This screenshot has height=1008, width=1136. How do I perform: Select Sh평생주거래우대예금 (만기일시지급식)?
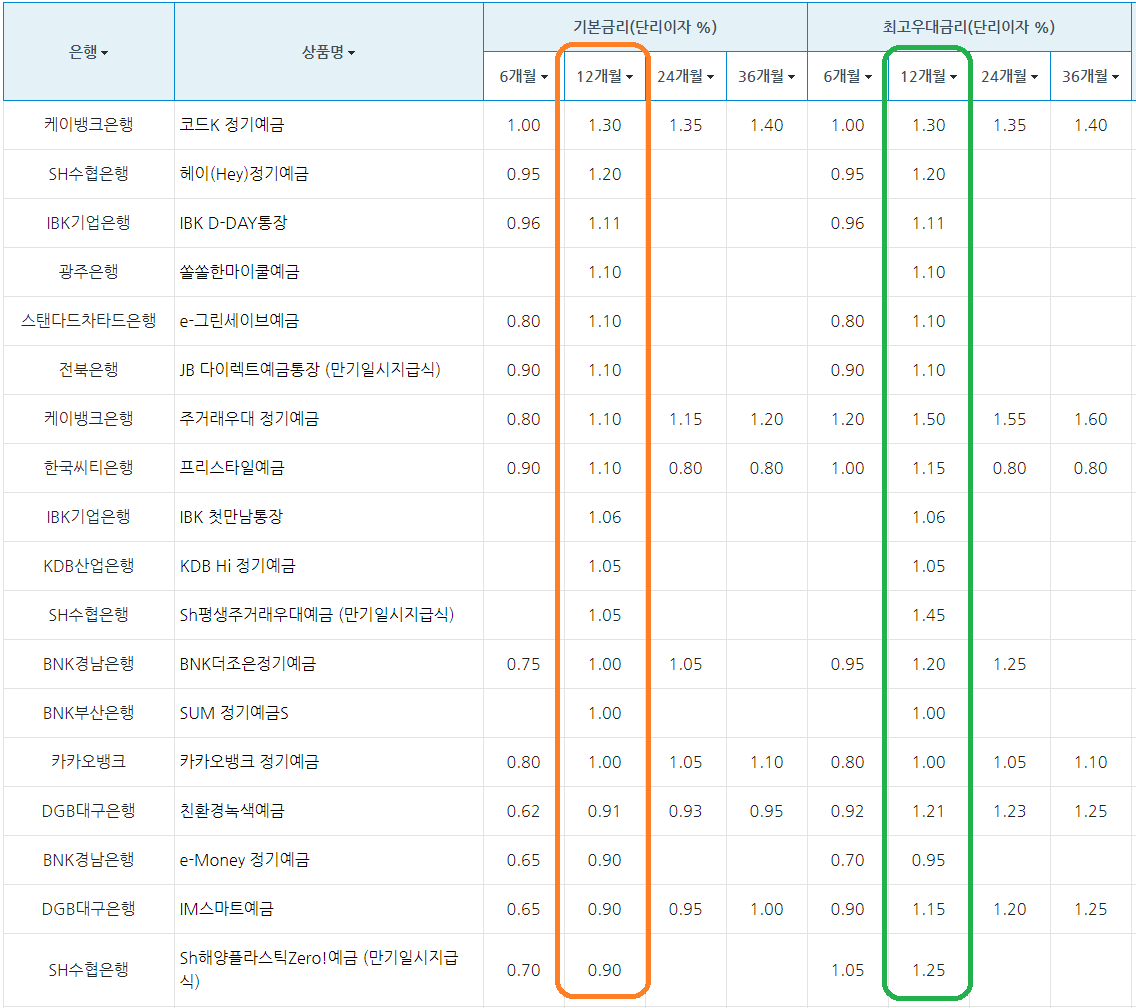(x=317, y=615)
